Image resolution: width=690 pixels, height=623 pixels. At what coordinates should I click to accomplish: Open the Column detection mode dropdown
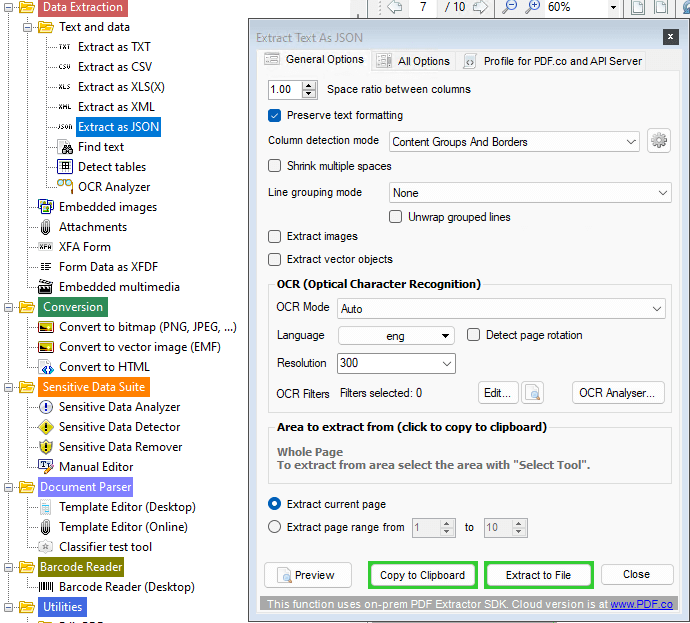[514, 142]
